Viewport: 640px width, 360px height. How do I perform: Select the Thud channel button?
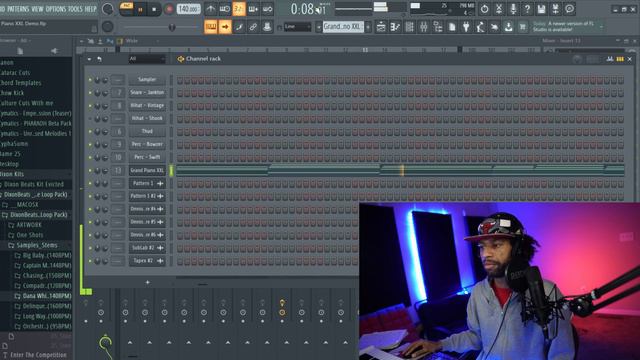(x=147, y=131)
